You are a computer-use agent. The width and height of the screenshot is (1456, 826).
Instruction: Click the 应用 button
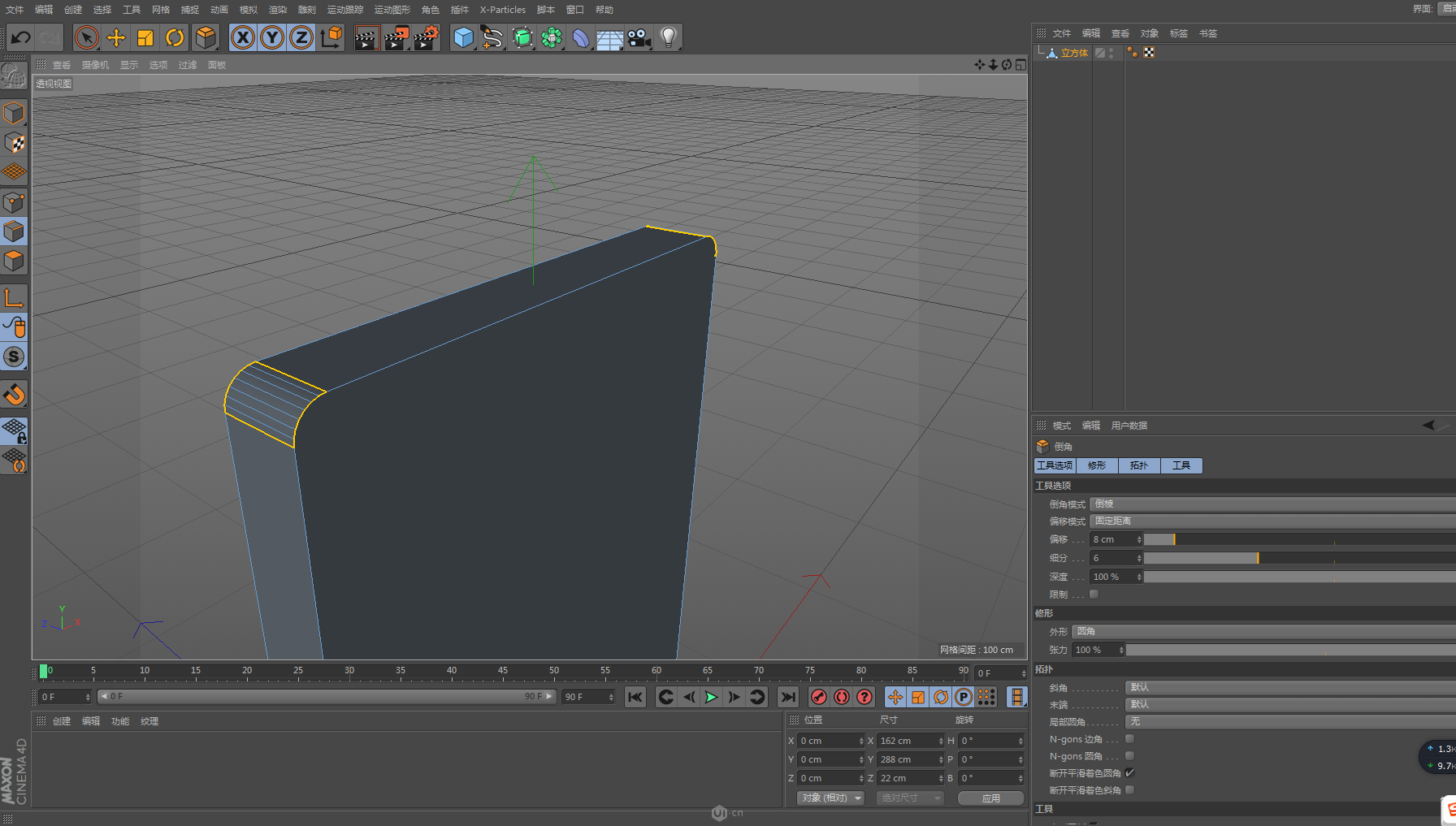(990, 798)
